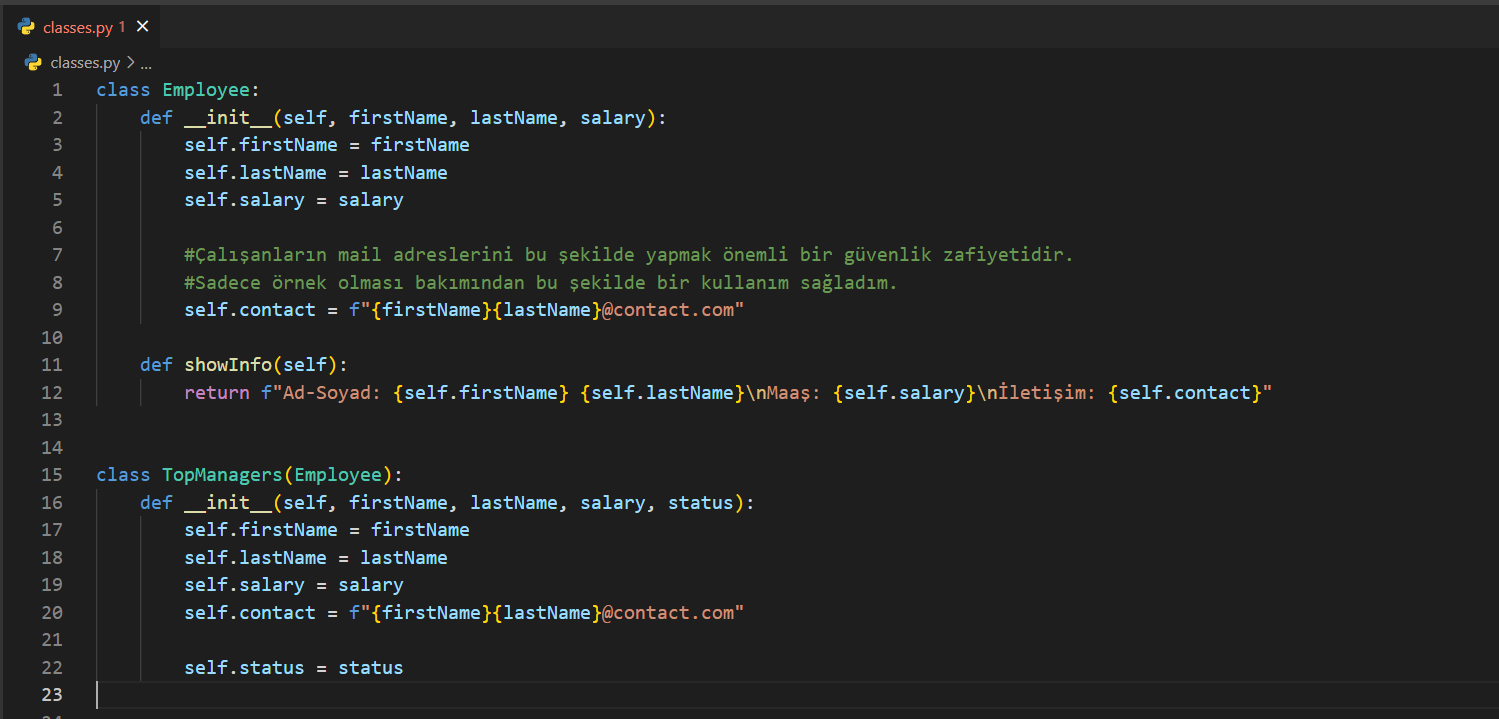1499x719 pixels.
Task: Select the classes.py tab label
Action: pyautogui.click(x=78, y=27)
